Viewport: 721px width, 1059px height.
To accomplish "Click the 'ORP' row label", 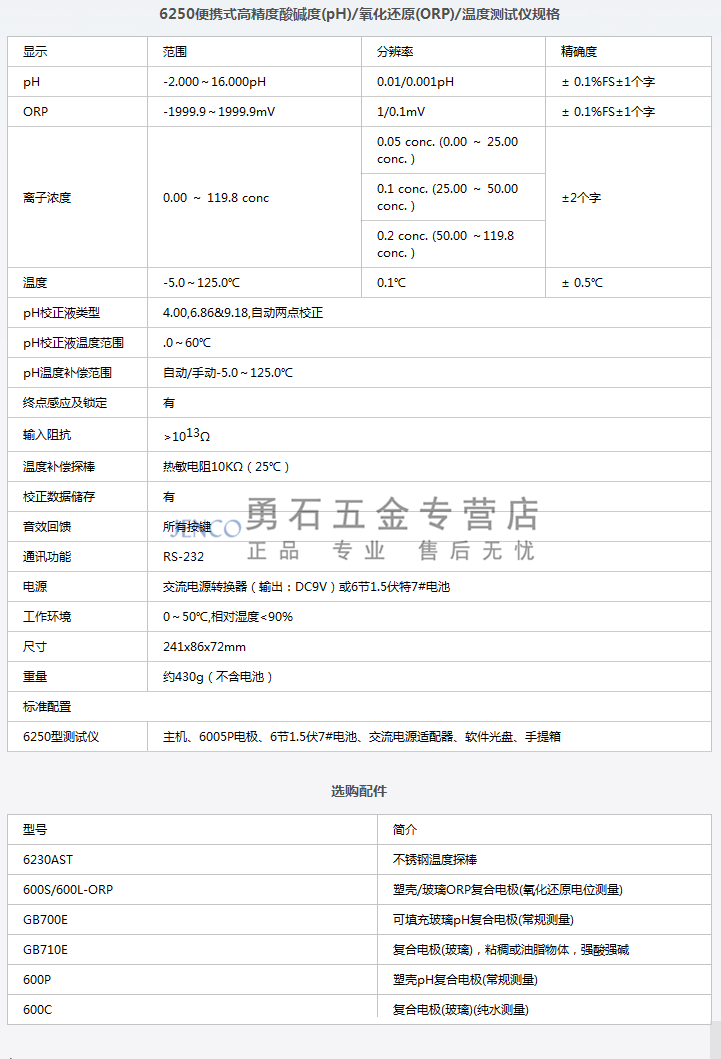I will pos(35,112).
